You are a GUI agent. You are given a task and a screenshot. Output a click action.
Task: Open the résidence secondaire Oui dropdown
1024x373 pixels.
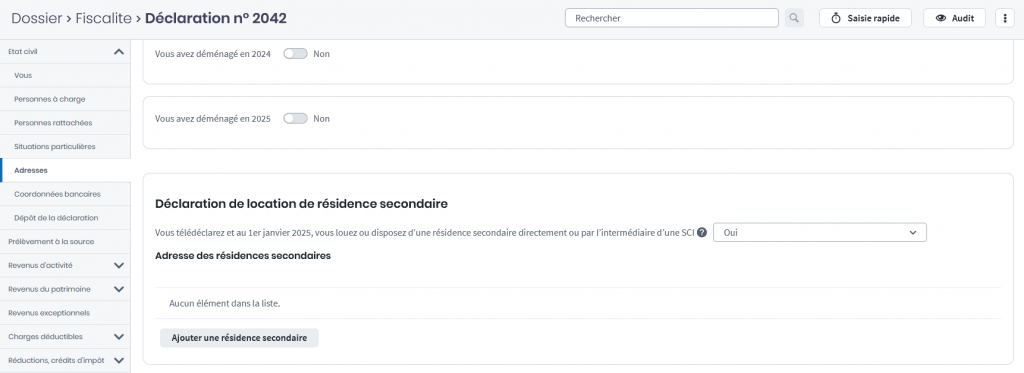tap(820, 233)
